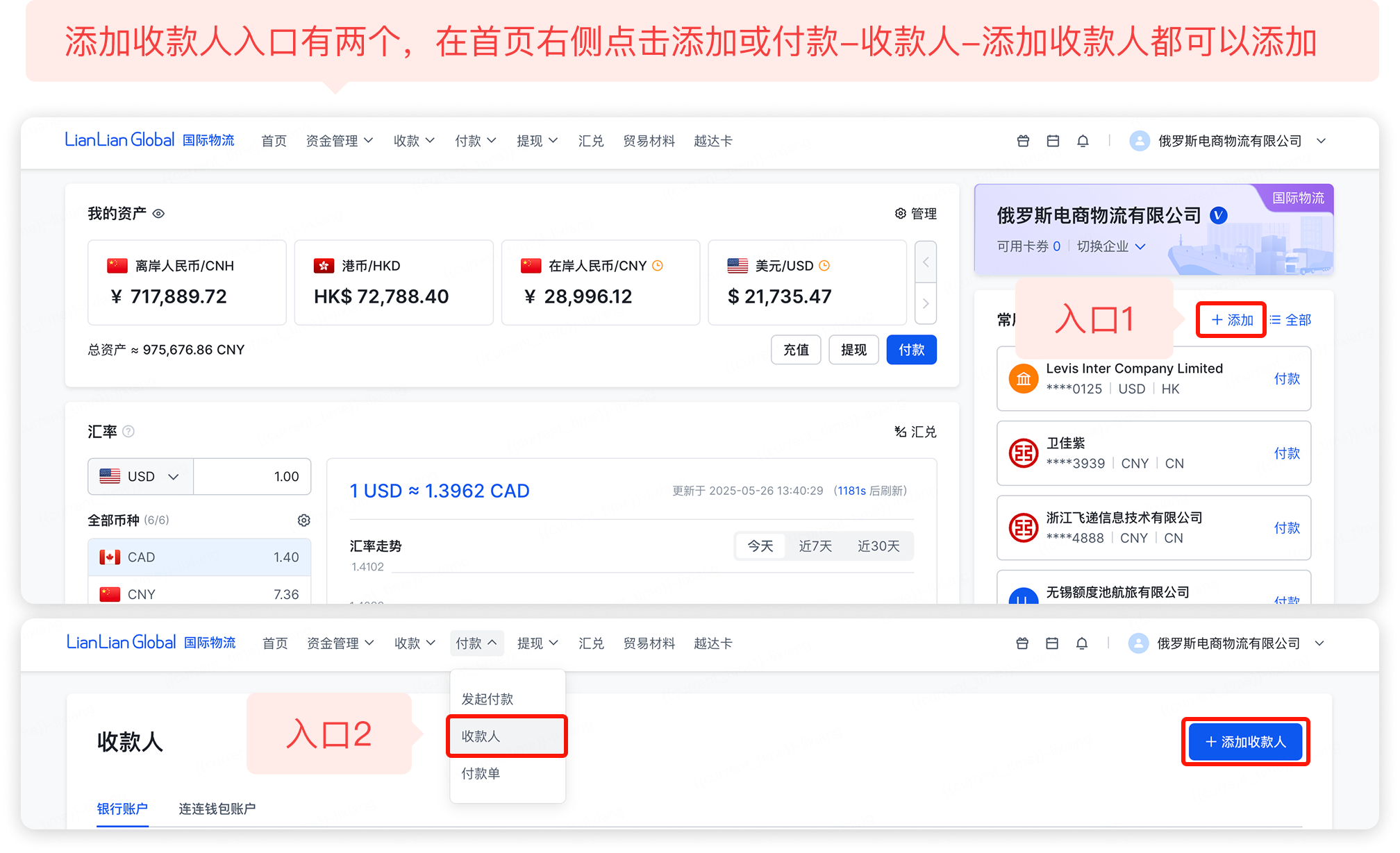Open the gift box icon in top header

coord(1023,141)
